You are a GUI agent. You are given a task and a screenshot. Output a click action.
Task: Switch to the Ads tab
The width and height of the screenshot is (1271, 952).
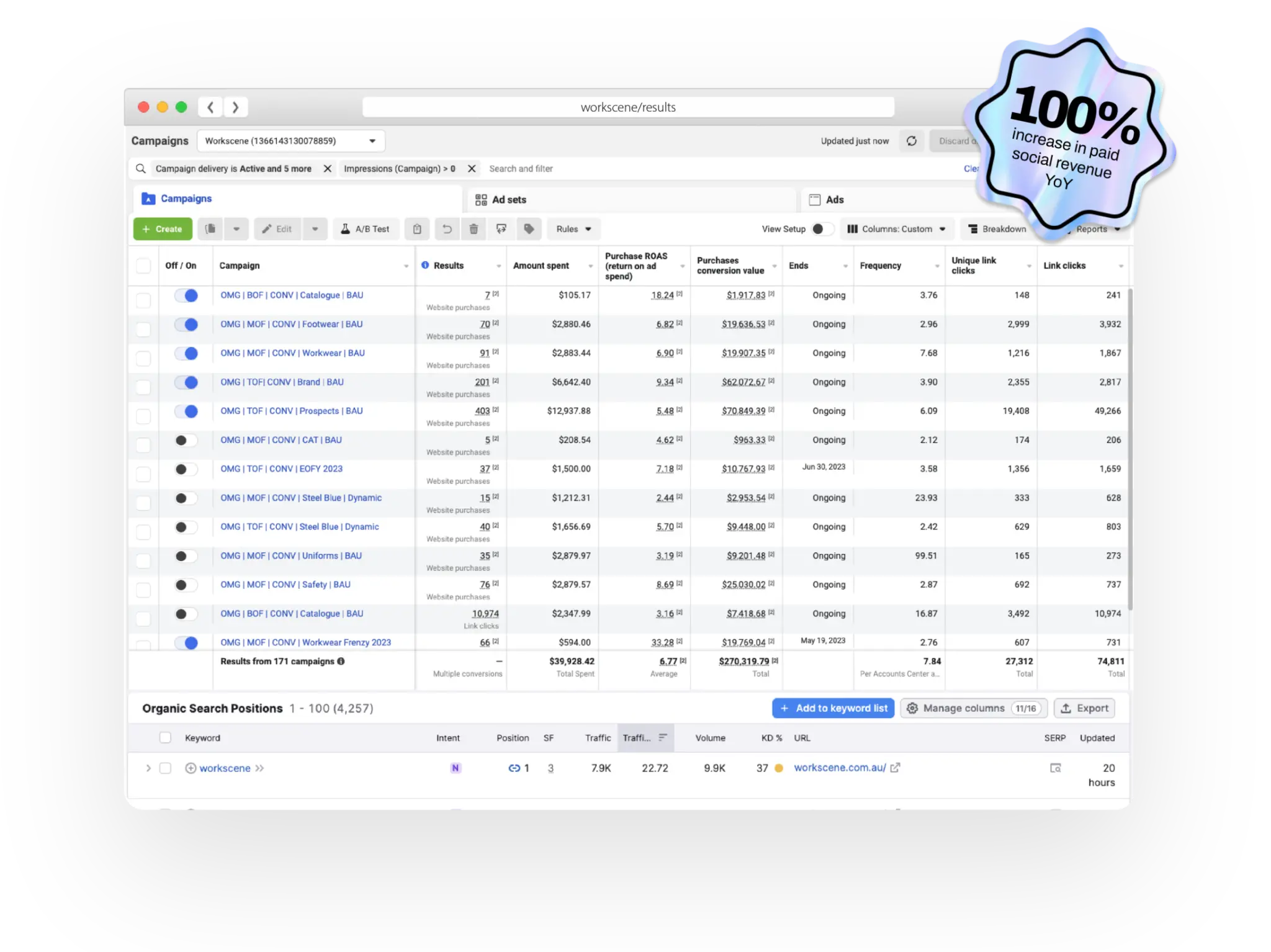(x=827, y=200)
